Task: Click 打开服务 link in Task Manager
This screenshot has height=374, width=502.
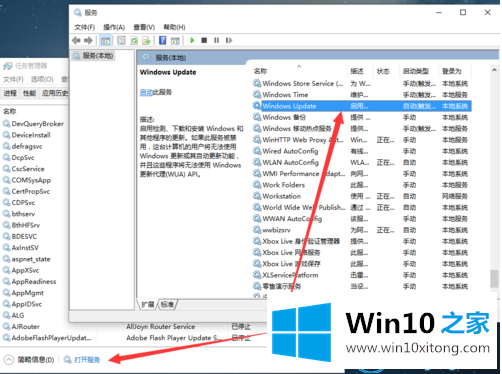Action: pyautogui.click(x=87, y=360)
